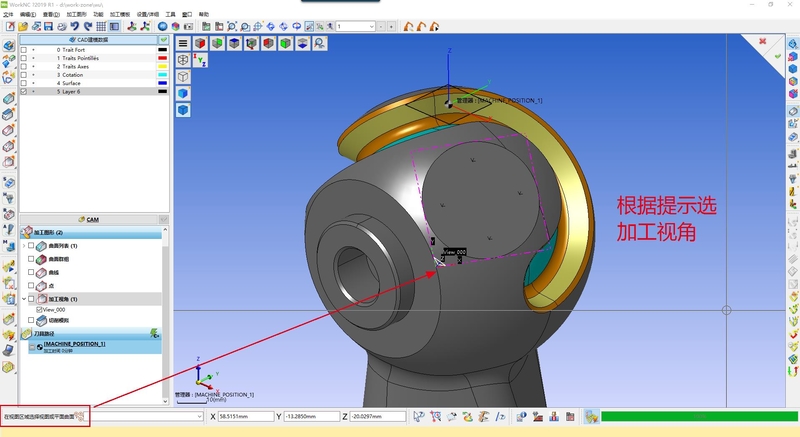Click the green checkmark confirm icon in viewport

tap(778, 58)
